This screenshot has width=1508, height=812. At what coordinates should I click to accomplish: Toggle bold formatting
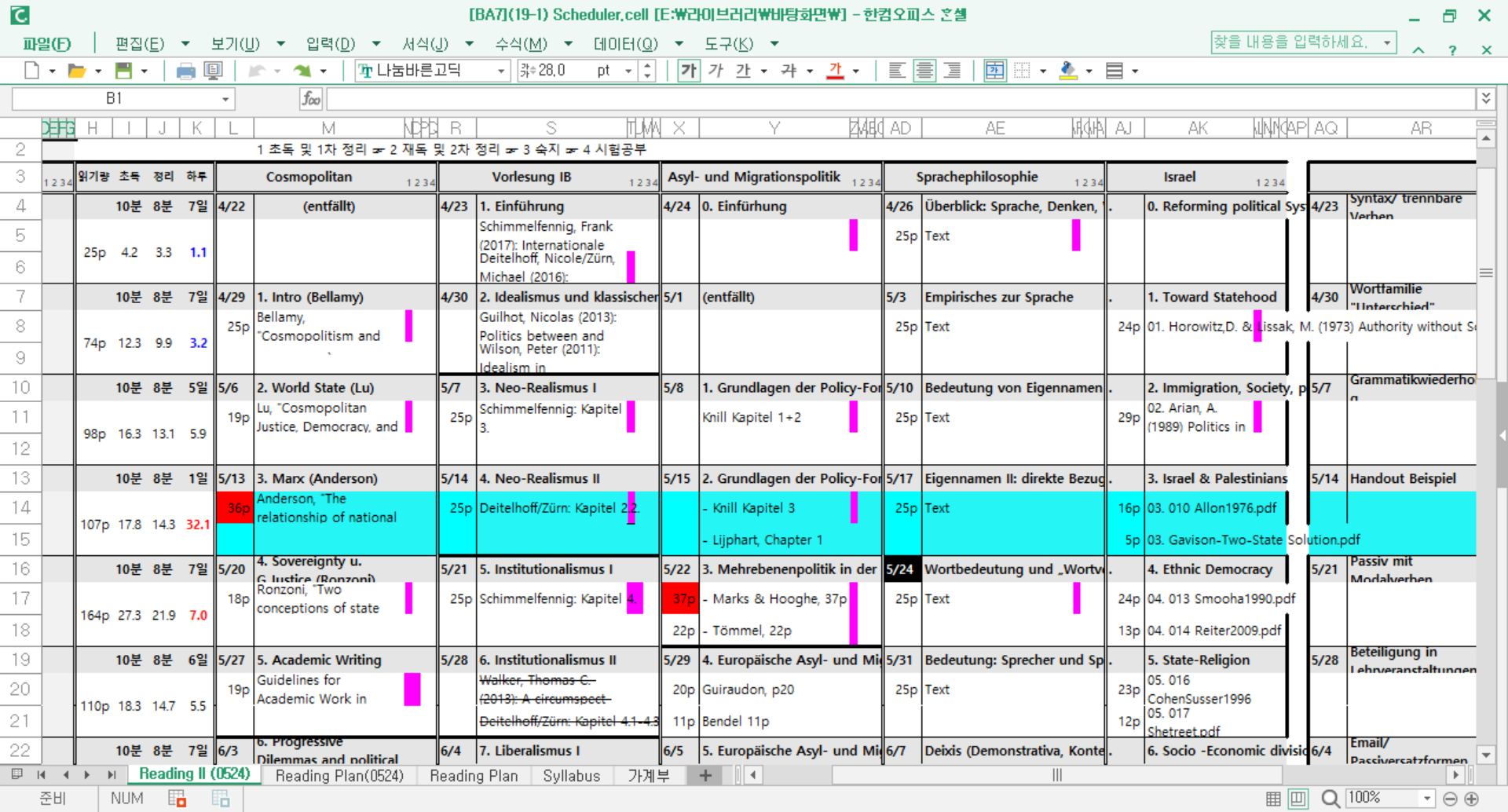point(689,71)
